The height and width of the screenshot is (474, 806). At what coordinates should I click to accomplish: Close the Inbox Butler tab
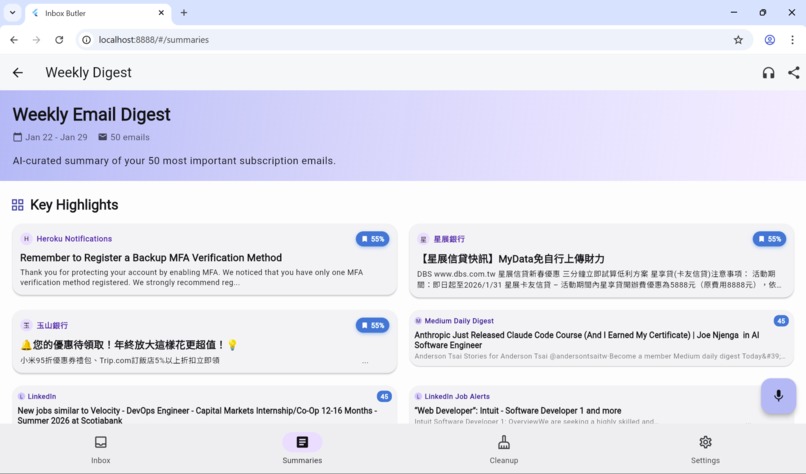[161, 13]
